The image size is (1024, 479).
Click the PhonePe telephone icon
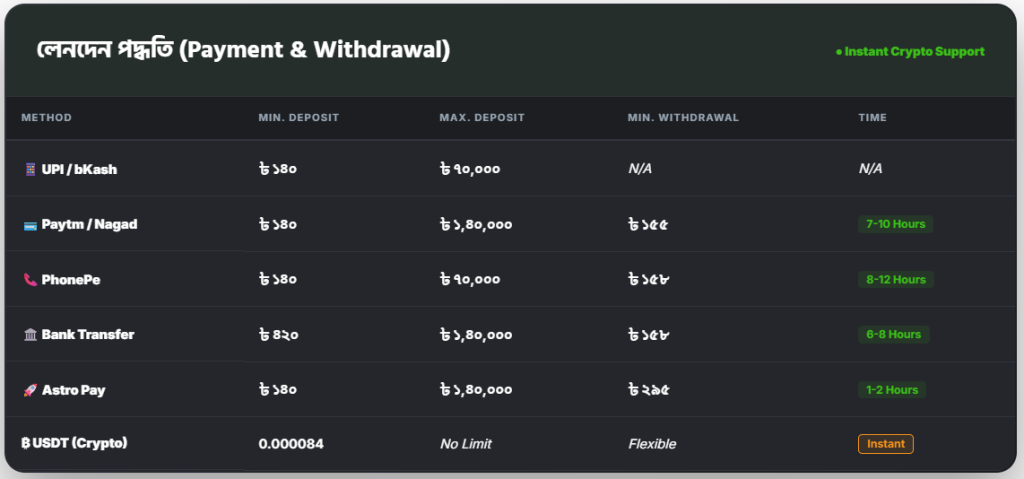[29, 280]
